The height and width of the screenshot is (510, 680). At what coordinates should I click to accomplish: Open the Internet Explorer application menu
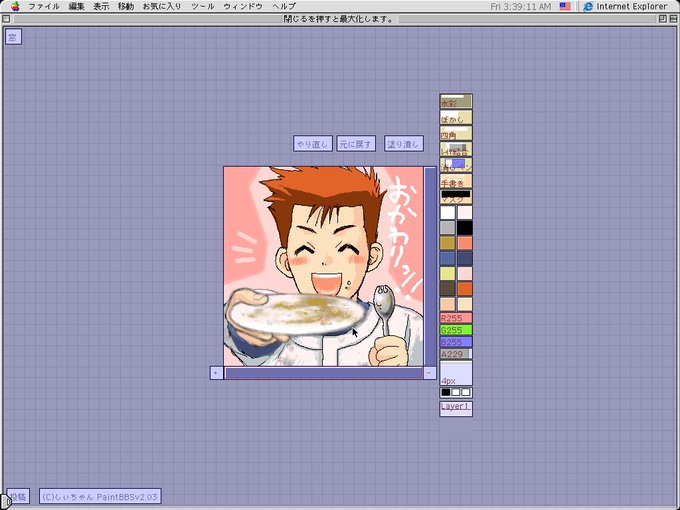tap(625, 6)
